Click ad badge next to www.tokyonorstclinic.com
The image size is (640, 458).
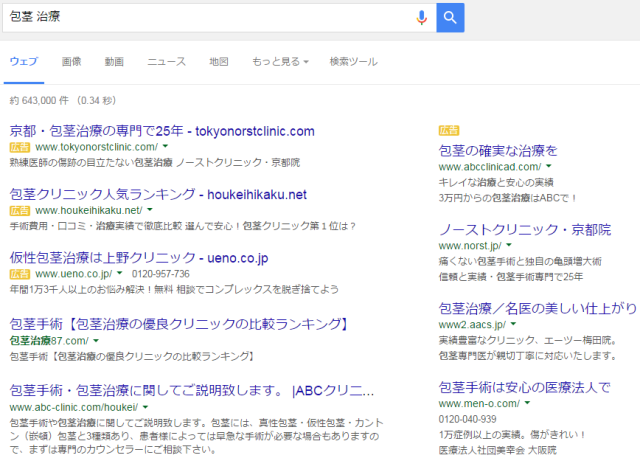click(x=20, y=147)
